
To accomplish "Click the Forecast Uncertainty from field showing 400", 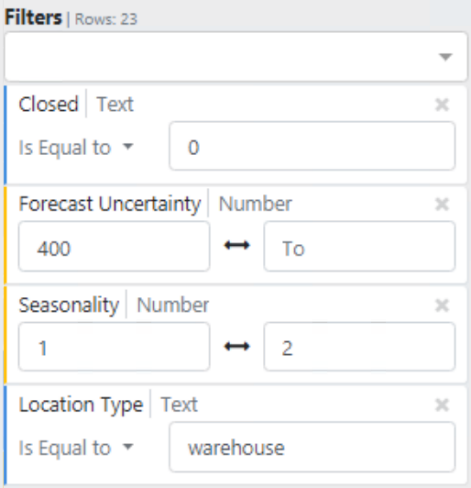I will point(114,246).
